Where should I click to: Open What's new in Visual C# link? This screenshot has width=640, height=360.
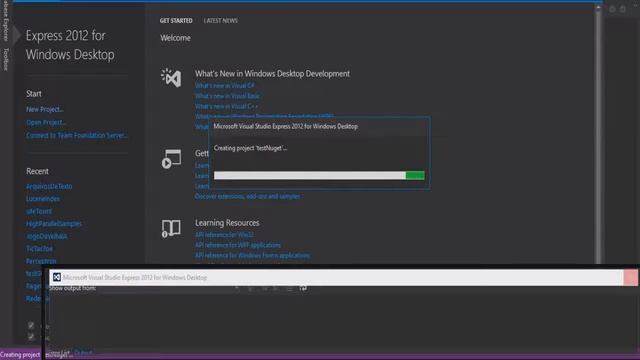225,86
